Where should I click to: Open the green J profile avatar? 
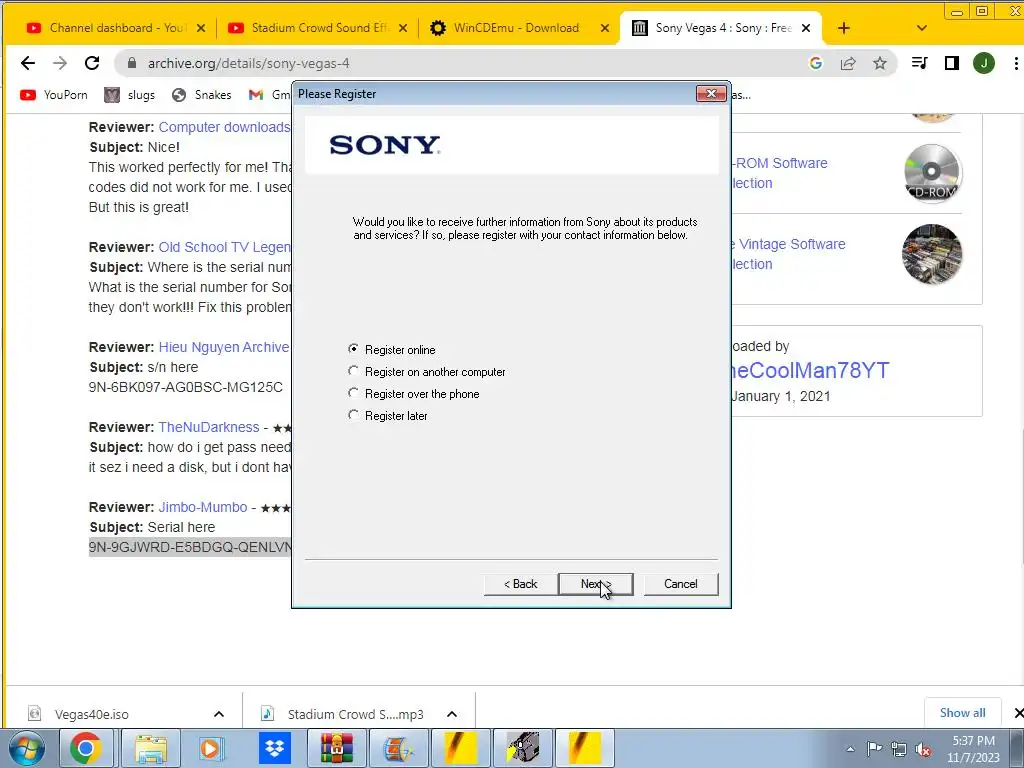pos(984,63)
